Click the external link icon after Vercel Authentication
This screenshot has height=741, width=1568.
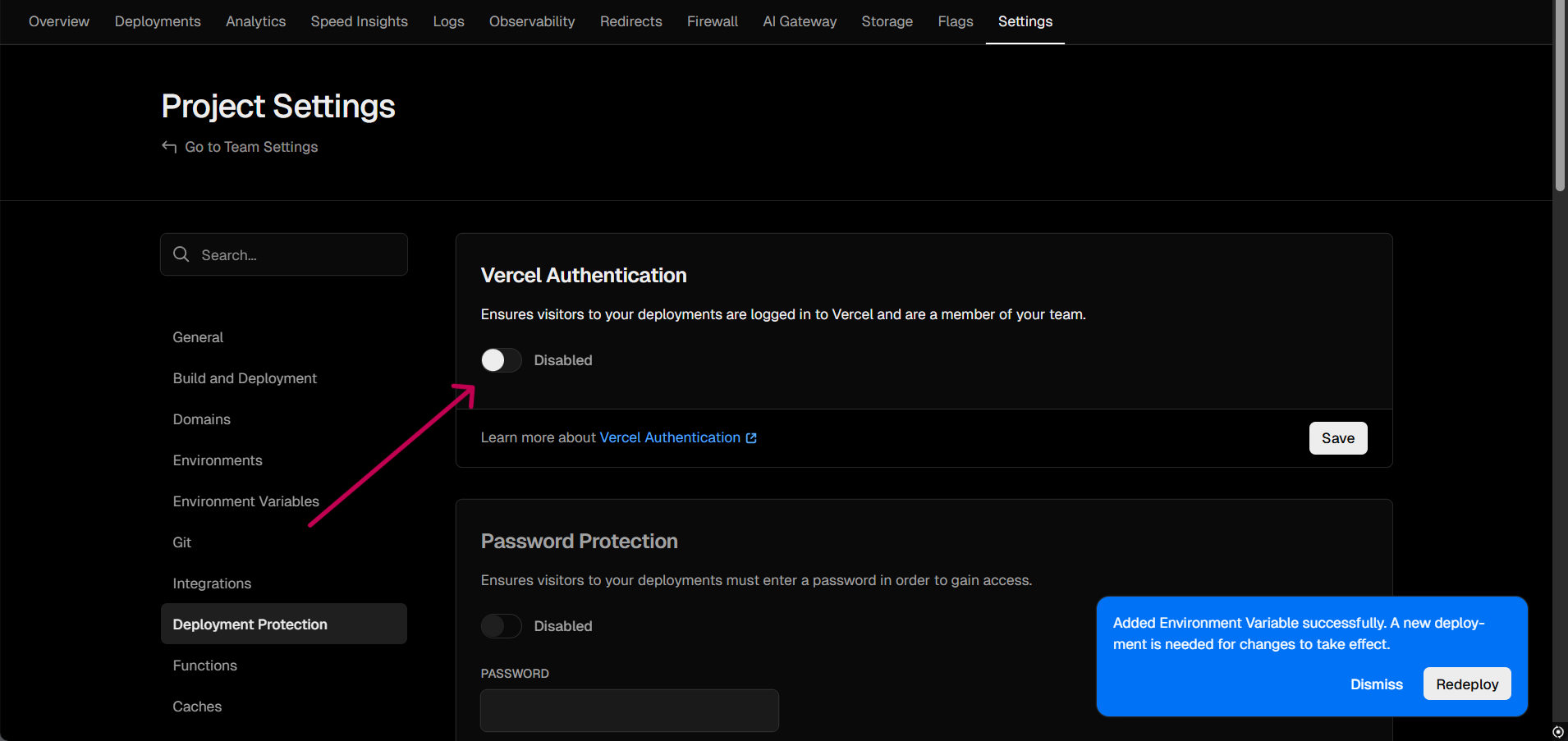click(x=751, y=438)
